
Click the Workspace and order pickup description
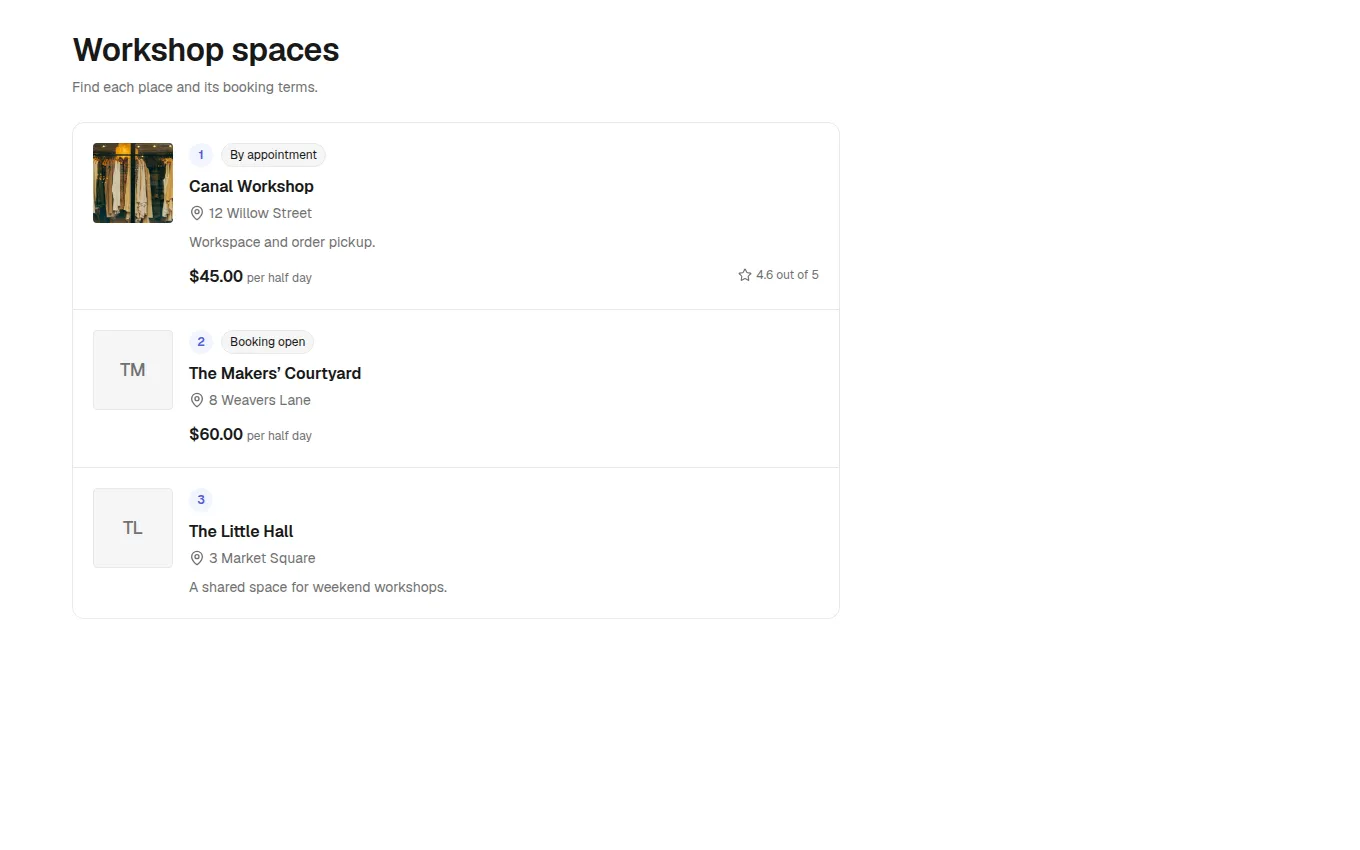tap(282, 242)
